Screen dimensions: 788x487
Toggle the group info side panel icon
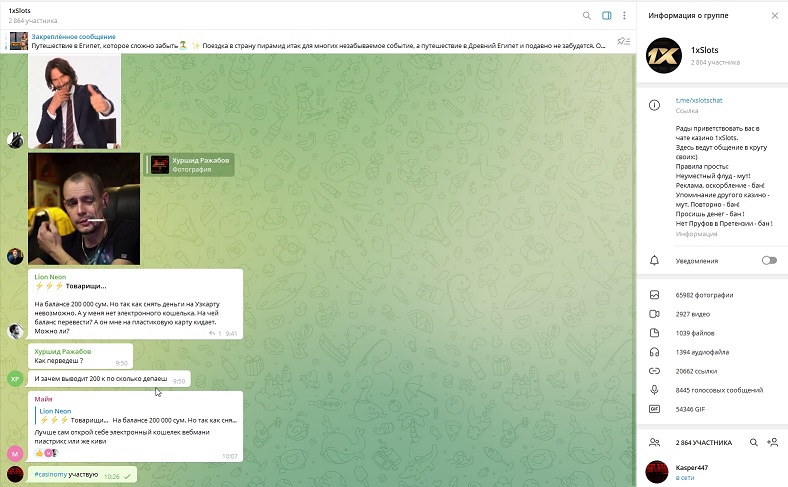(x=607, y=16)
